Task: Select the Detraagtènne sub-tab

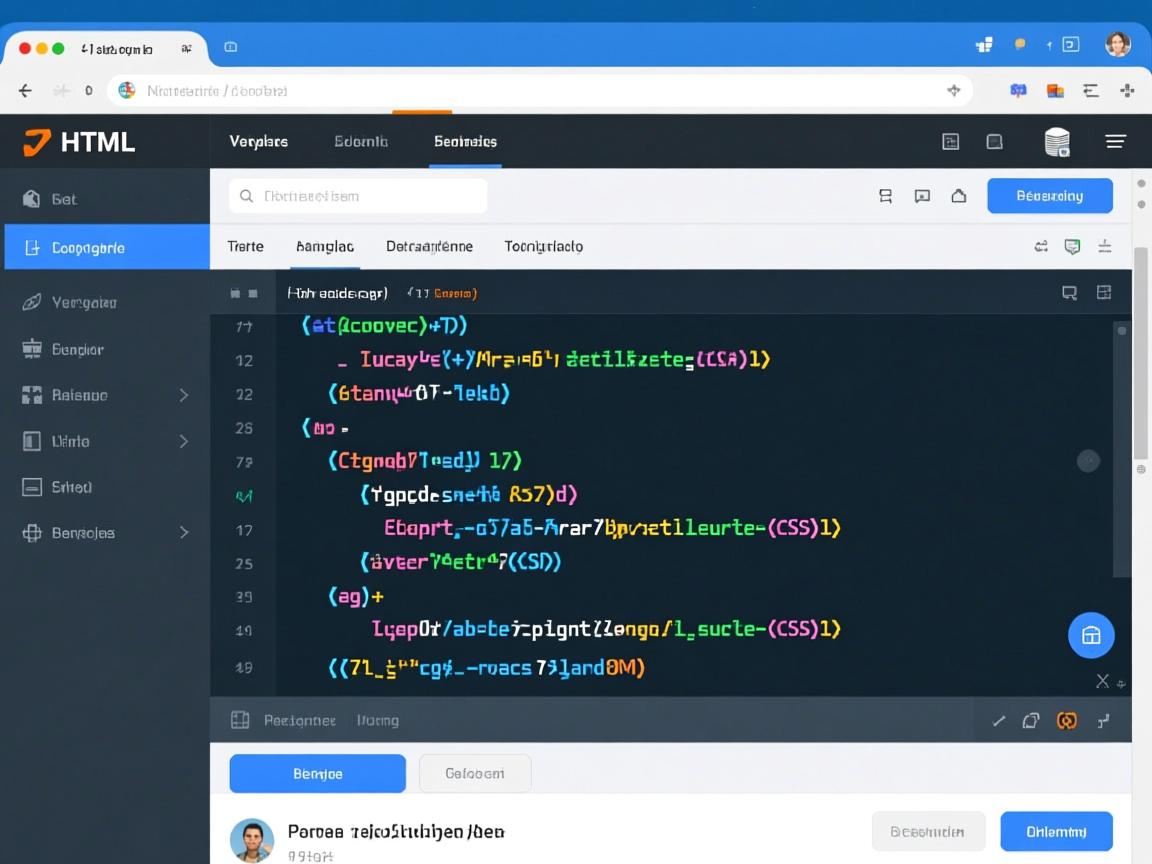Action: (429, 246)
